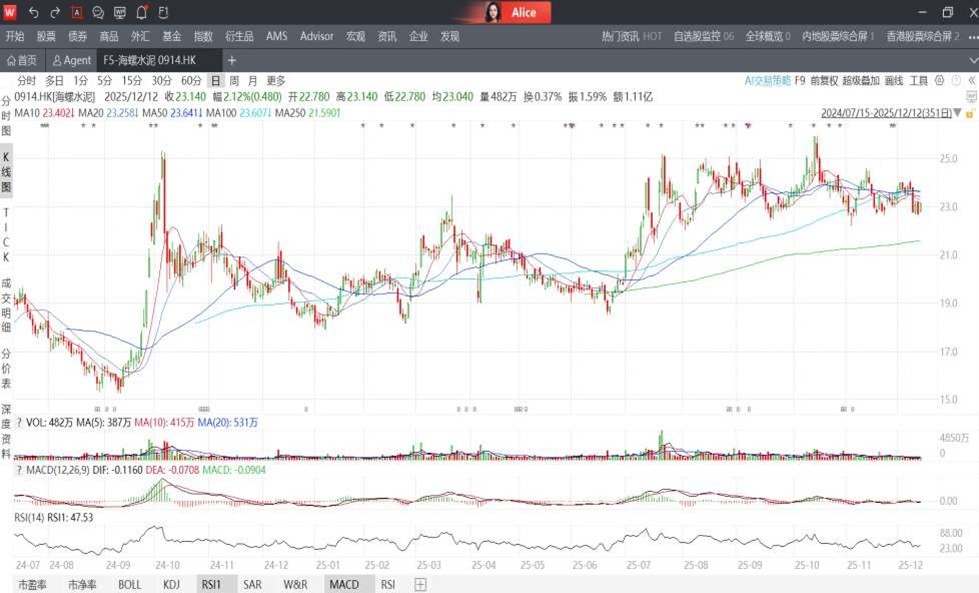Select the 周 weekly period
Screen dimensions: 979x593
234,81
